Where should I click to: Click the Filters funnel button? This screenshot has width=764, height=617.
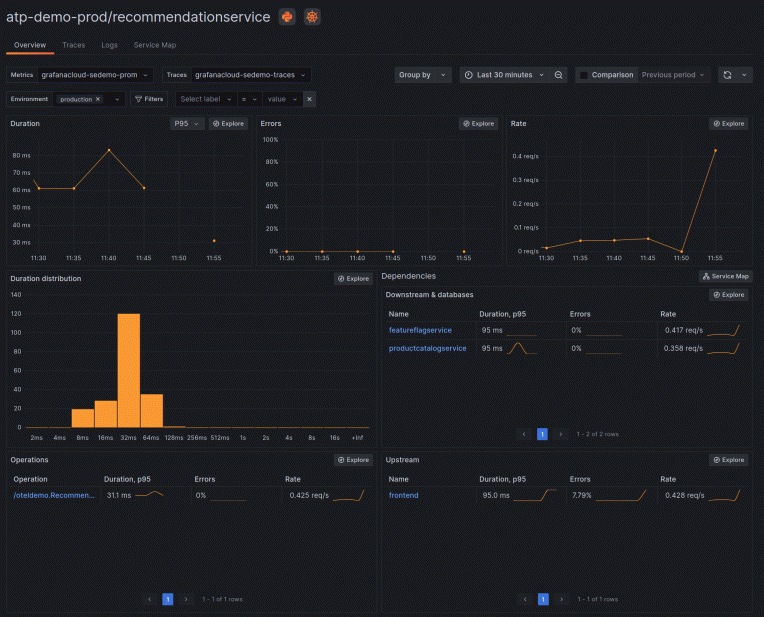point(149,99)
